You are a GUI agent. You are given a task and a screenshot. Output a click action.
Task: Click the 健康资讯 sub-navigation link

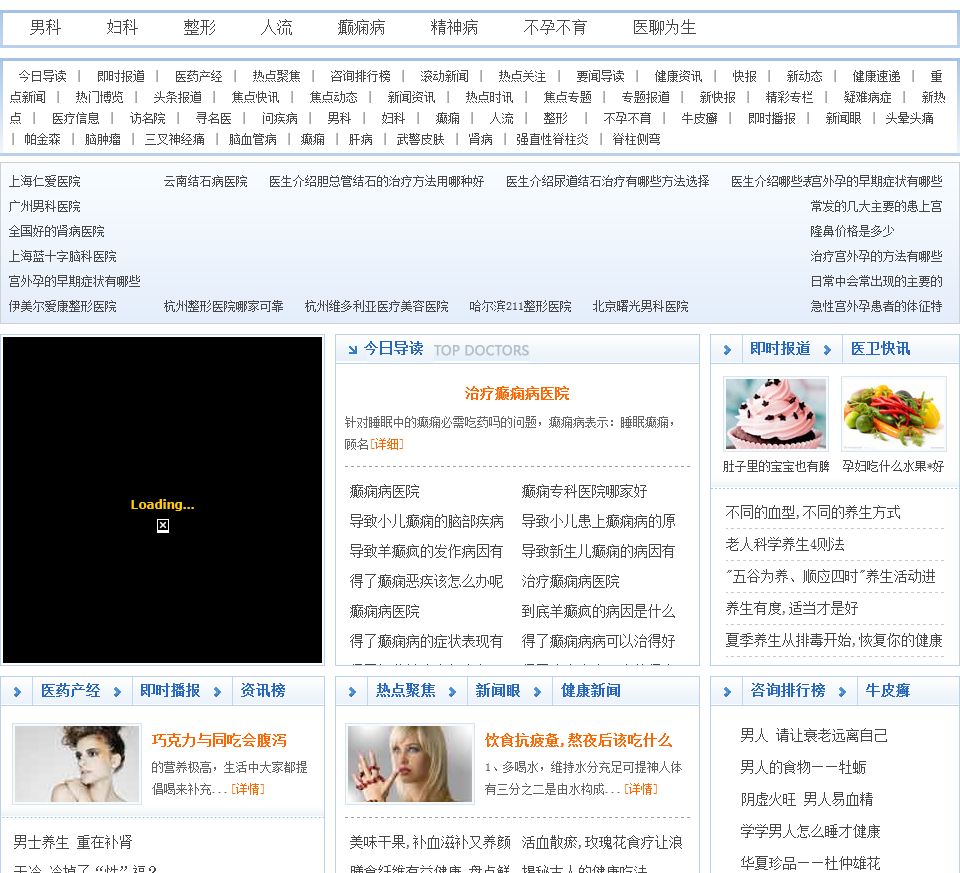click(678, 76)
